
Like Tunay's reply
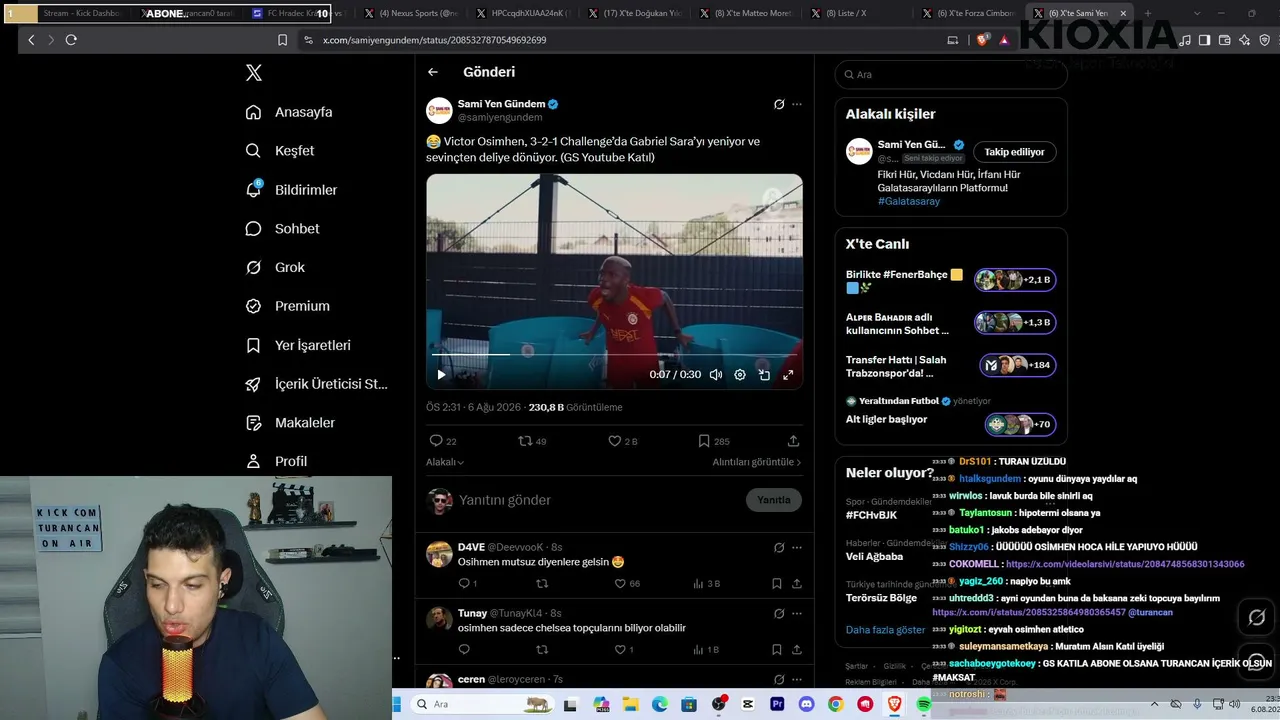tap(623, 650)
